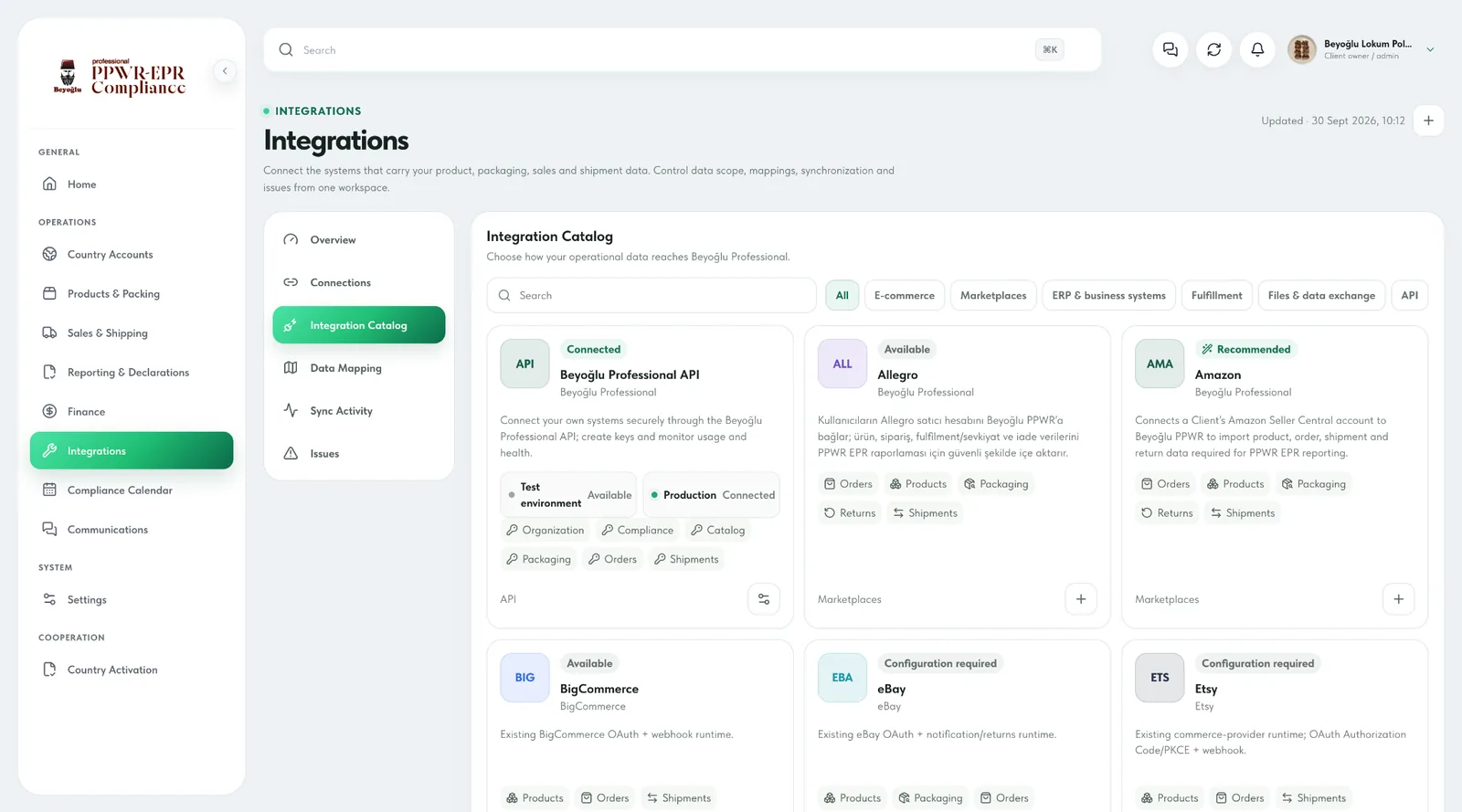Open Communications in the sidebar
1462x812 pixels.
132,530
